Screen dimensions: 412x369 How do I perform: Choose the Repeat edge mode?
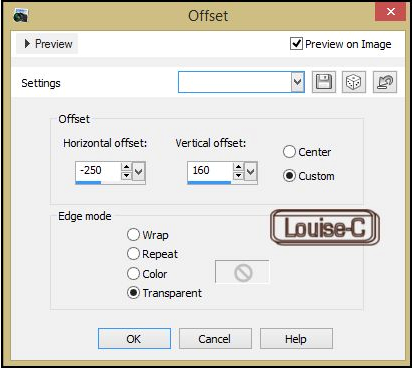tap(133, 254)
